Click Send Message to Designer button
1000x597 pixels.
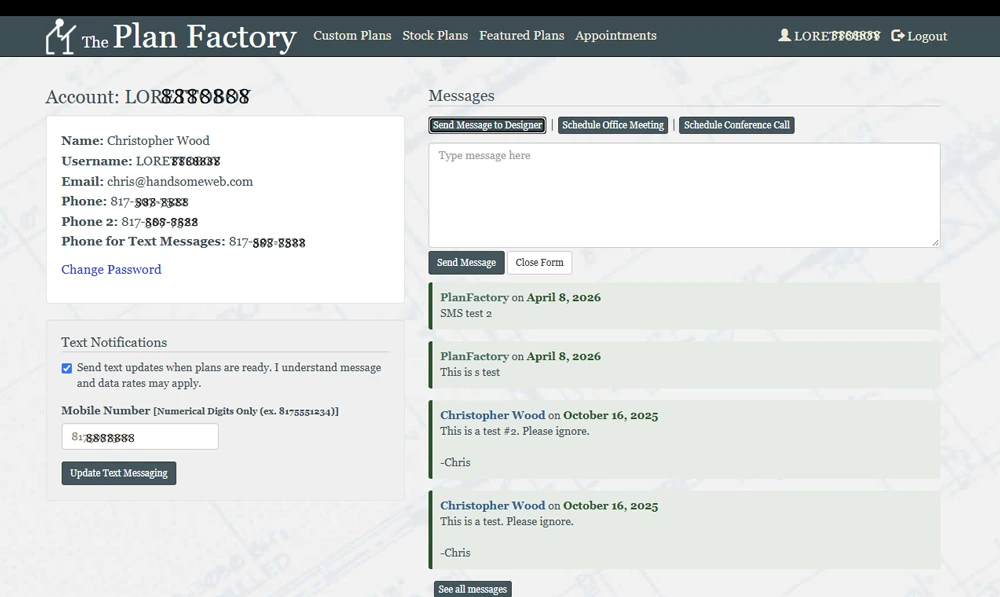click(487, 125)
